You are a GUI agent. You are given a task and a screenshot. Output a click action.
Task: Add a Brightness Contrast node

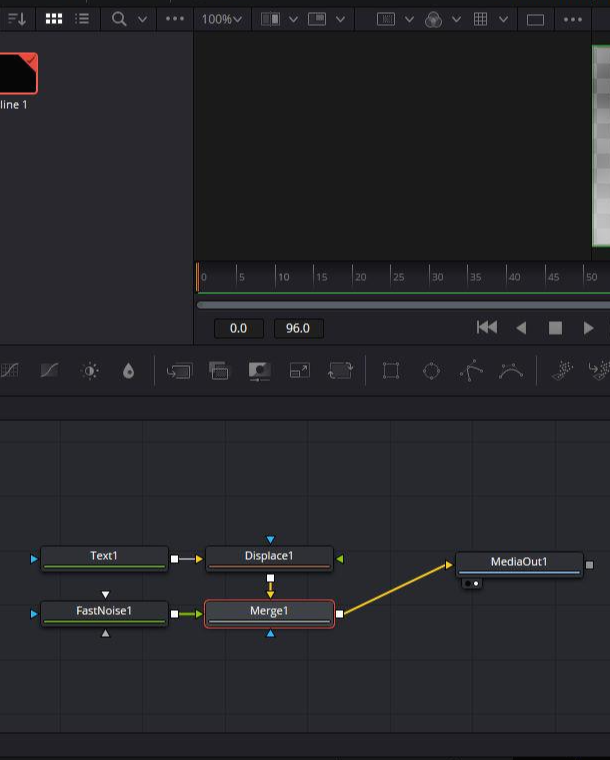click(90, 371)
